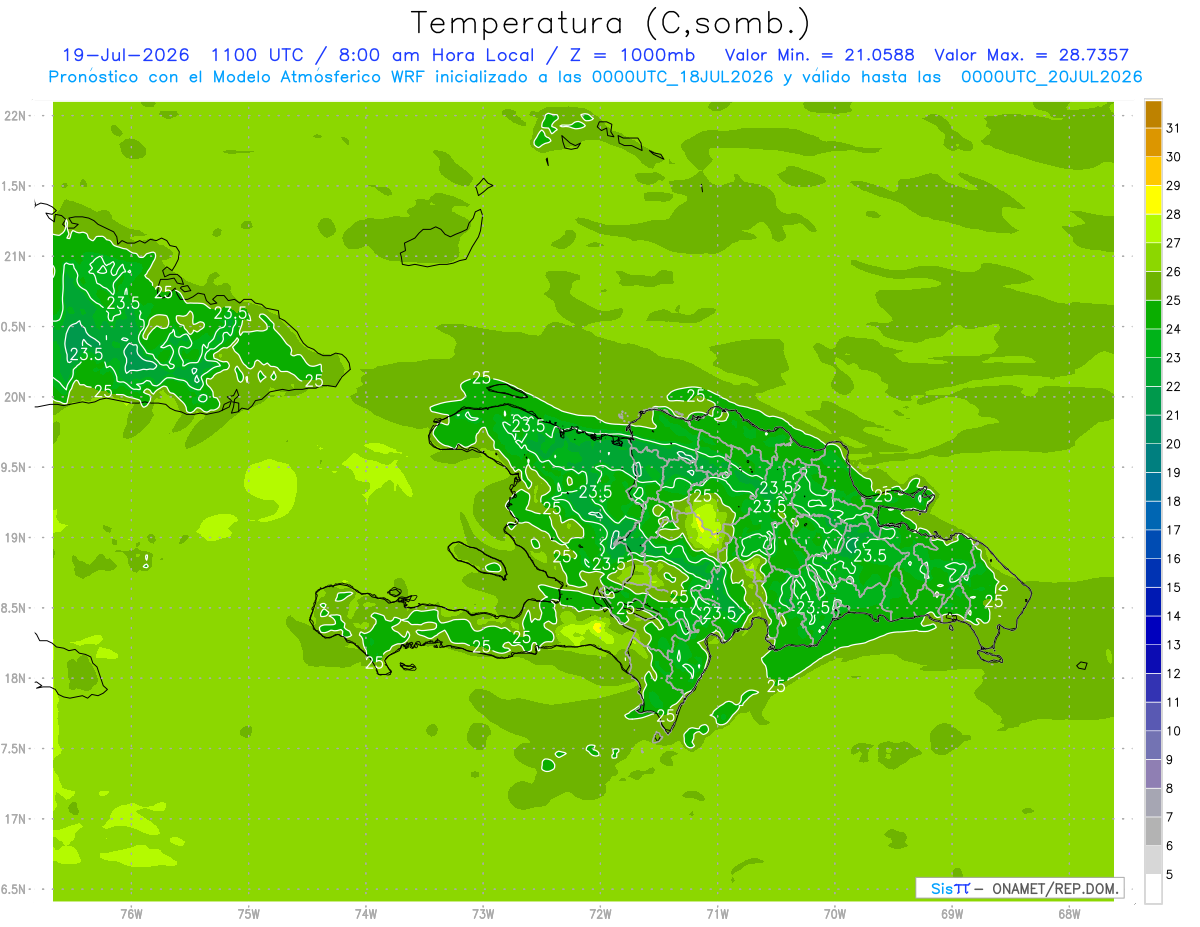Click the legend number 20 label
Screen dimensions: 1200x927
pyautogui.click(x=1174, y=444)
